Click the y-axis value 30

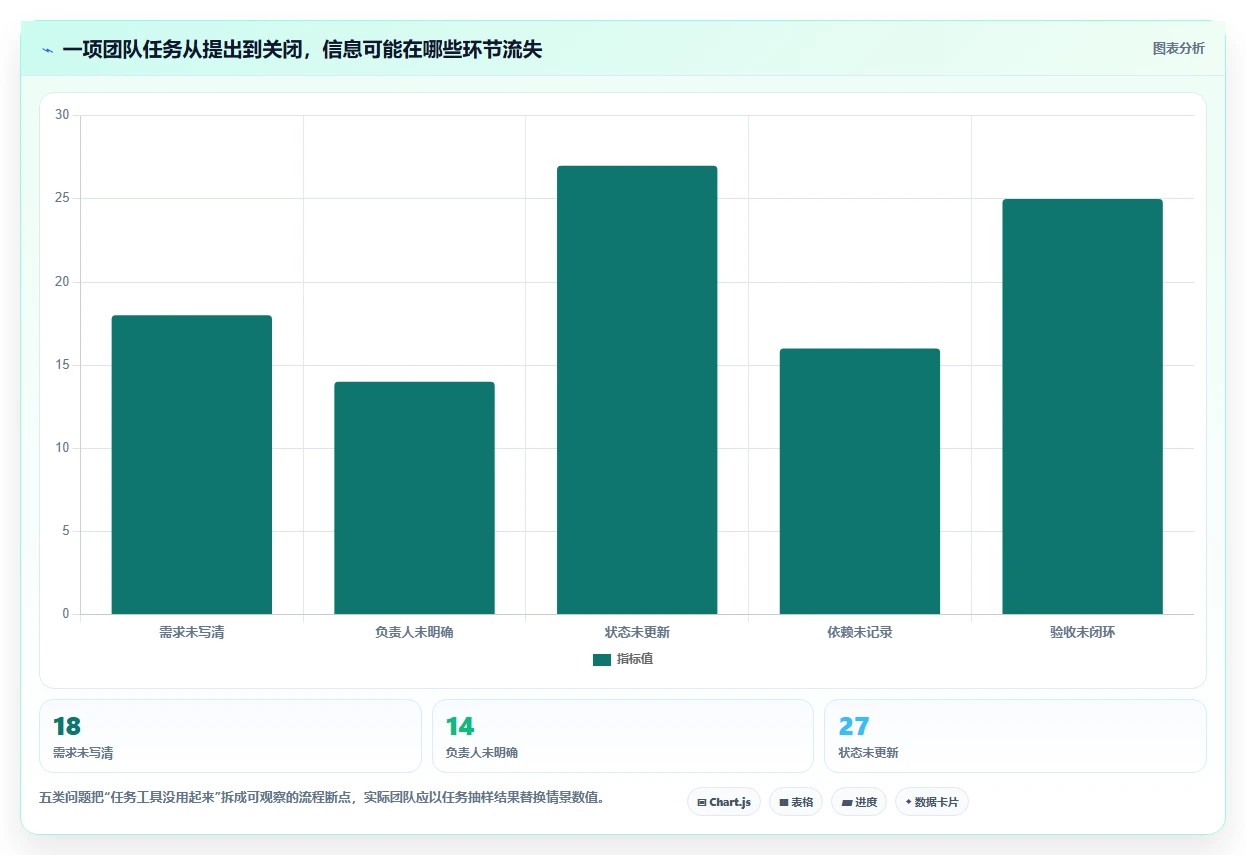[x=62, y=115]
